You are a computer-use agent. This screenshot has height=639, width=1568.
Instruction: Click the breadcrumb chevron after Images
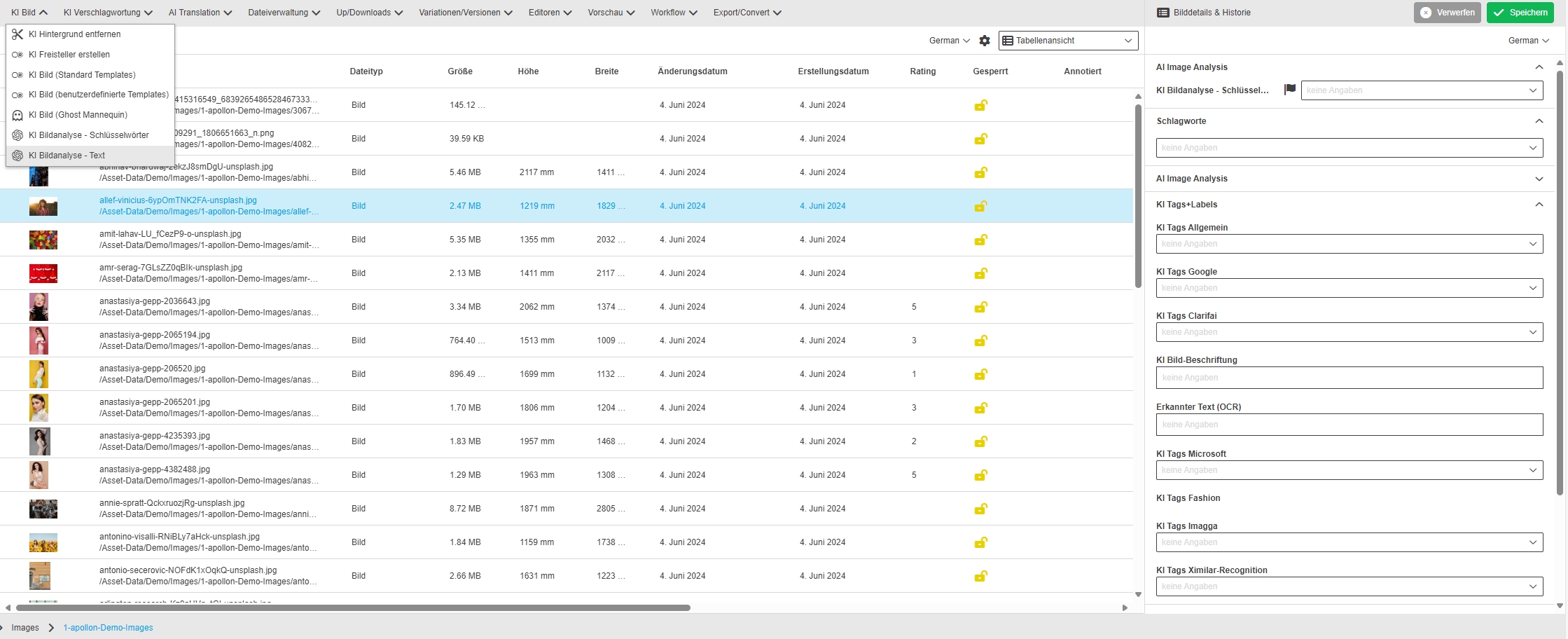coord(51,628)
